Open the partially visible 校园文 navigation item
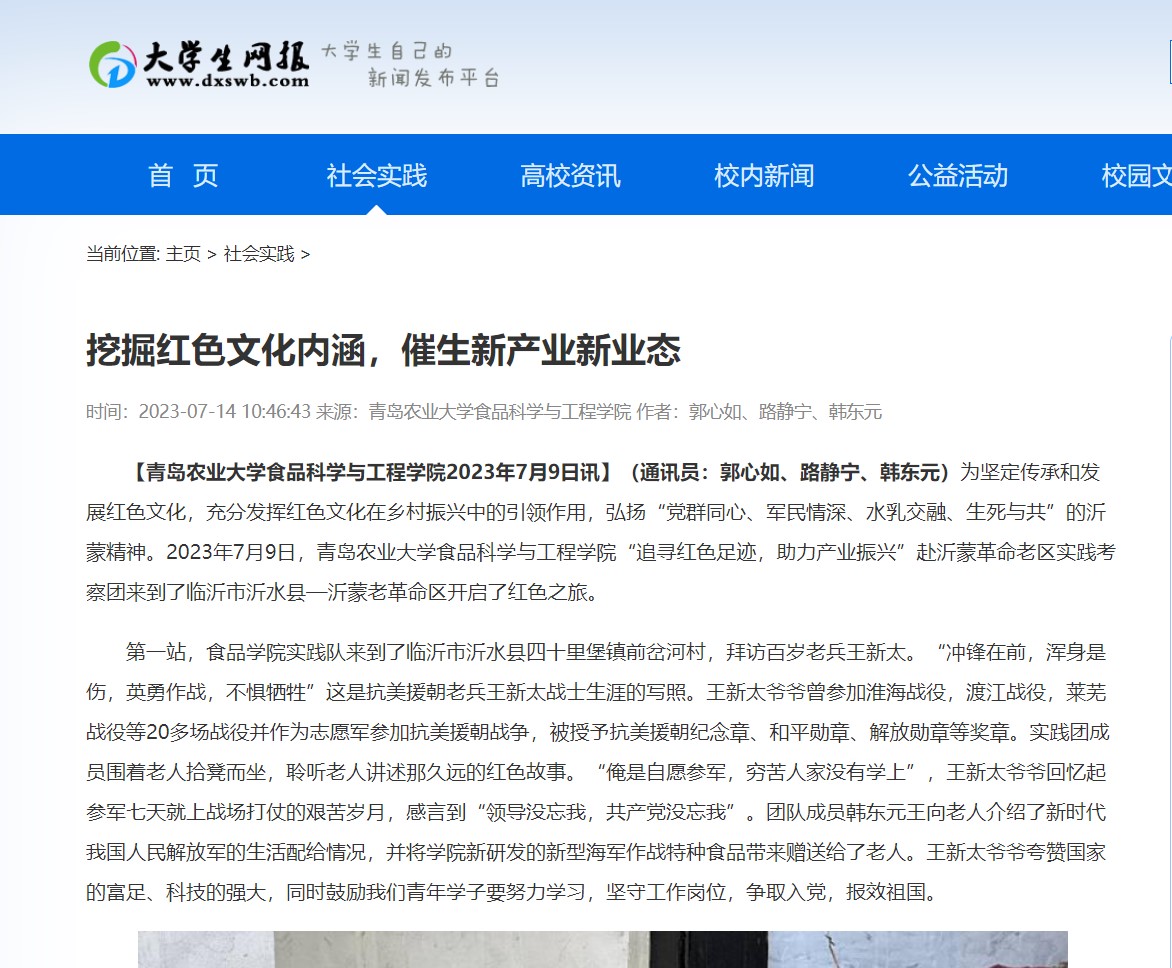Screen dimensions: 1172x968 (x=1136, y=176)
